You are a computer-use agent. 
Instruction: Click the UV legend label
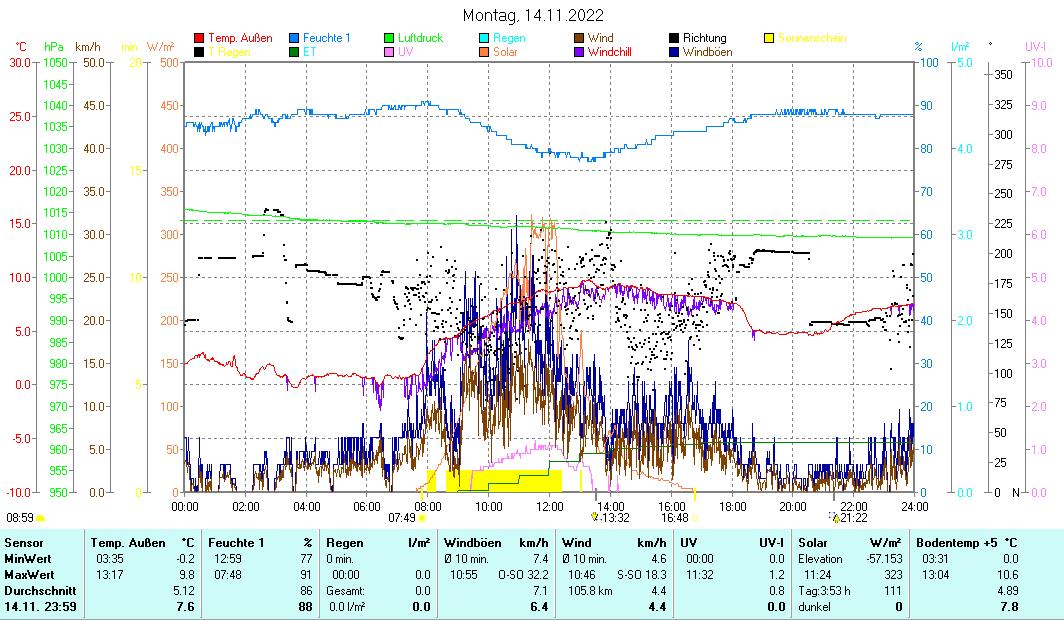405,51
